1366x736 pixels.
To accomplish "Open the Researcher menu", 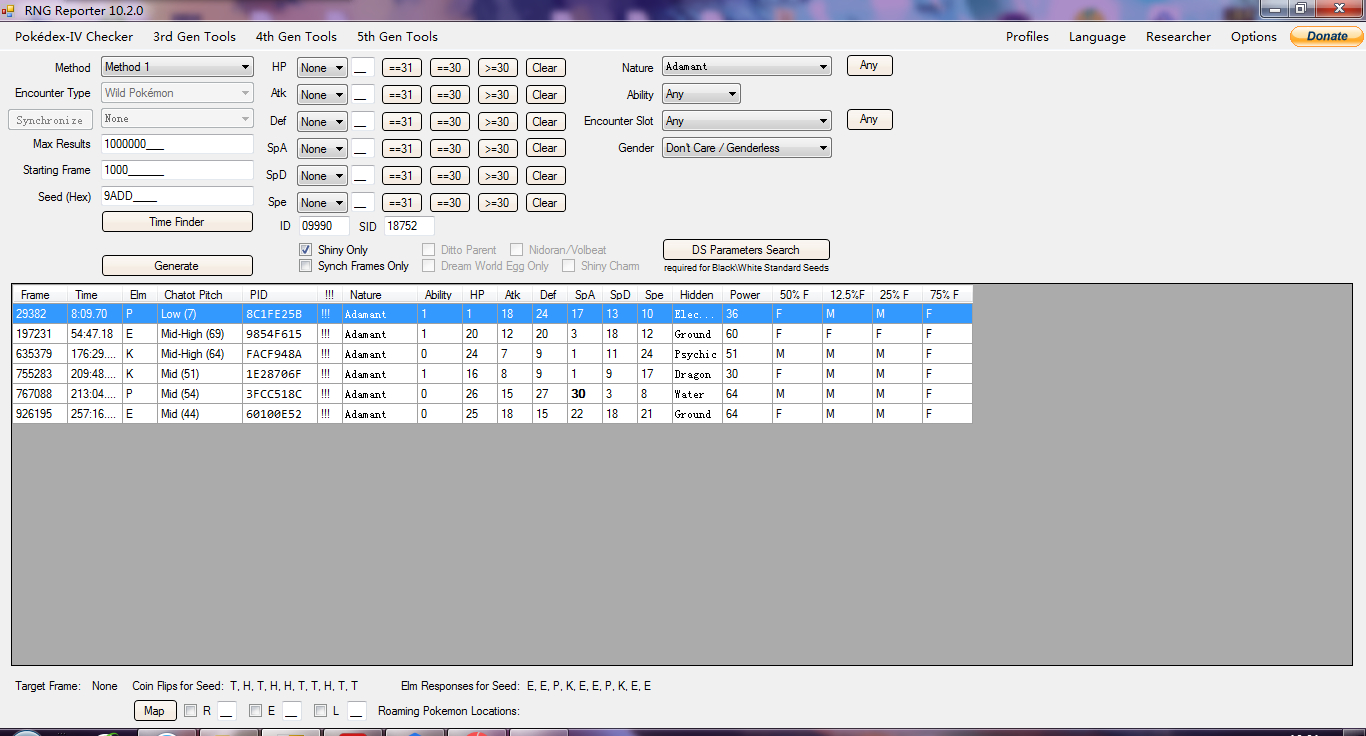I will pyautogui.click(x=1178, y=37).
